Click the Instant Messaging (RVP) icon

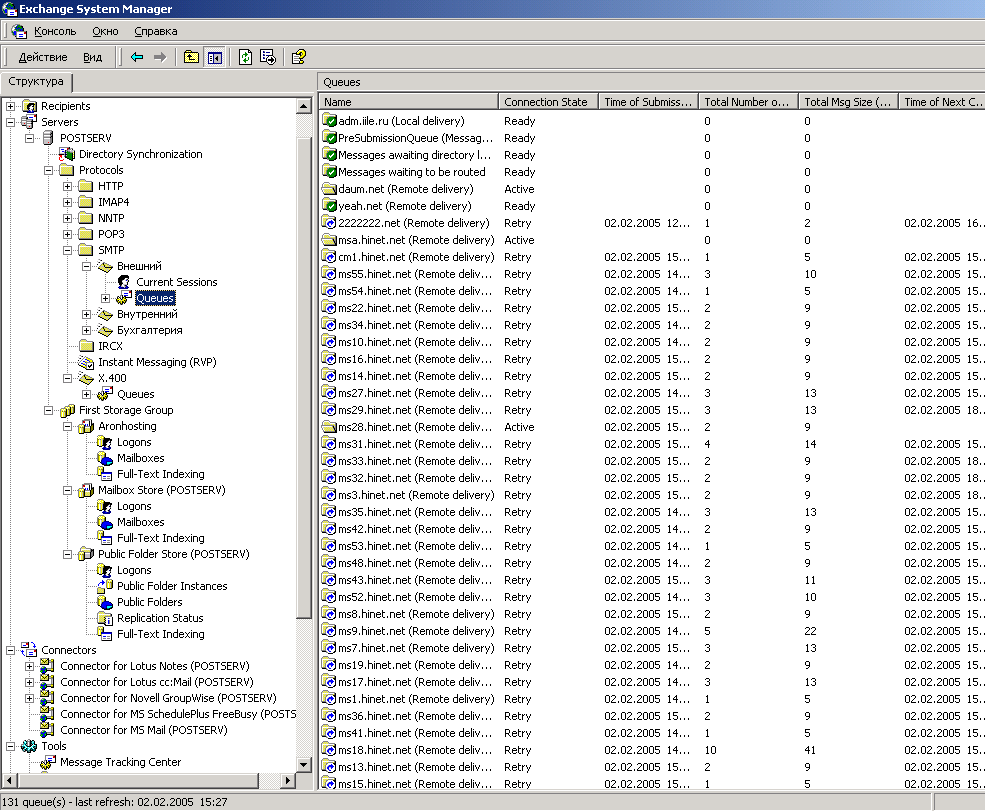pos(86,362)
